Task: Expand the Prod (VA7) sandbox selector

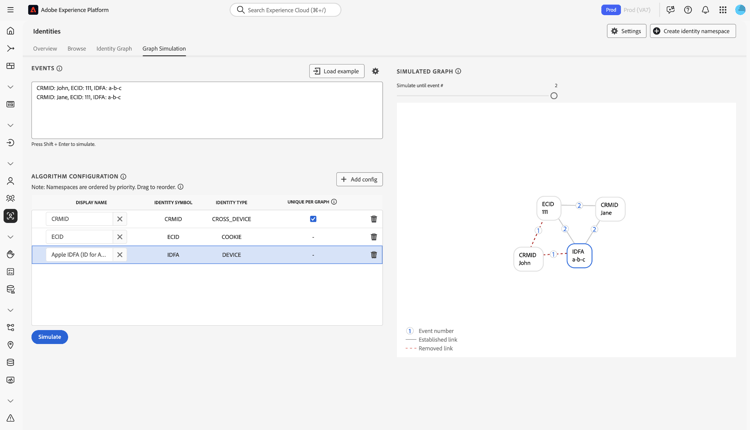Action: 637,10
